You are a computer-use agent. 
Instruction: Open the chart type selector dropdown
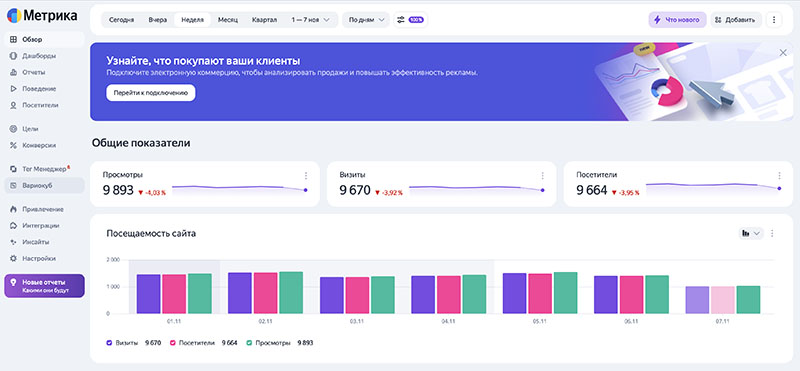751,233
